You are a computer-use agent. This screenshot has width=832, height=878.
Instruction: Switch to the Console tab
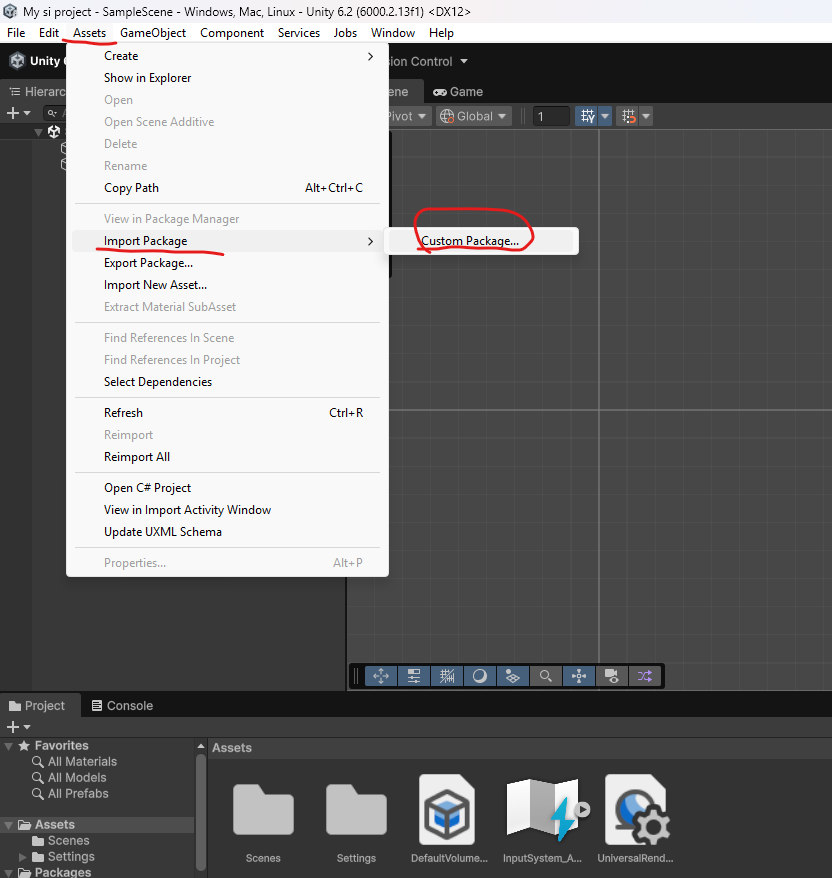pos(121,706)
